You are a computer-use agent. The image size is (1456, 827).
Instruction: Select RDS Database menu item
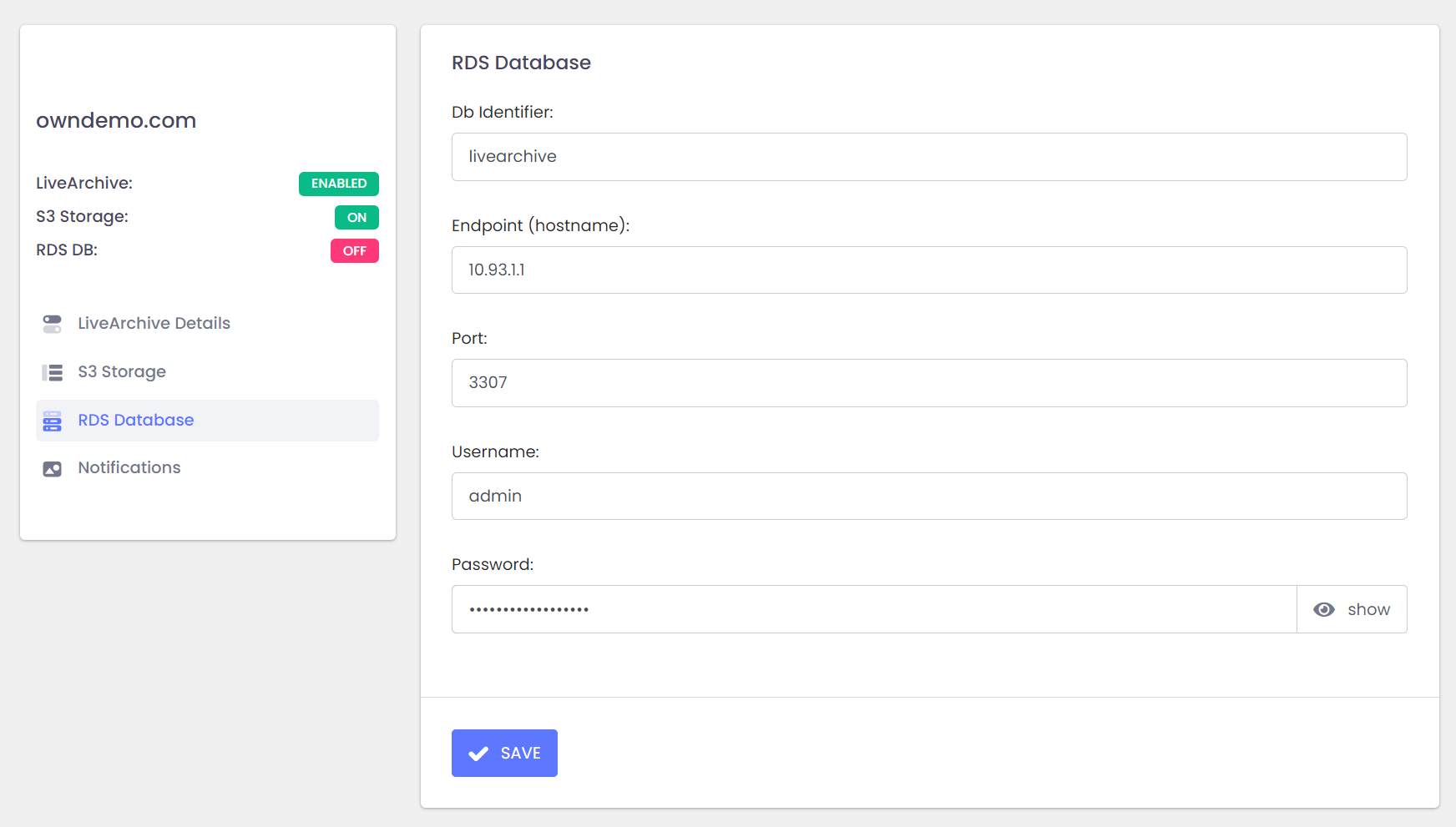pos(136,421)
